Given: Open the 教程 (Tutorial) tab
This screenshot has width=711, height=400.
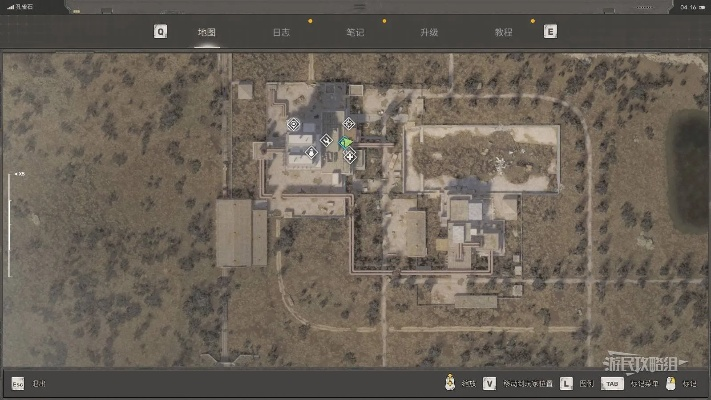Looking at the screenshot, I should pos(503,32).
